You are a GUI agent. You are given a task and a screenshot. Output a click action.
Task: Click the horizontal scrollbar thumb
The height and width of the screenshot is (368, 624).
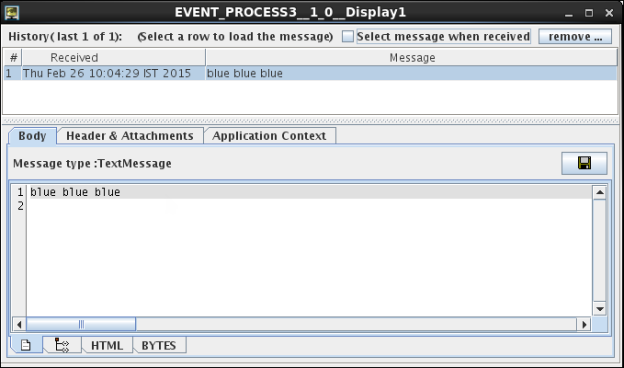81,324
